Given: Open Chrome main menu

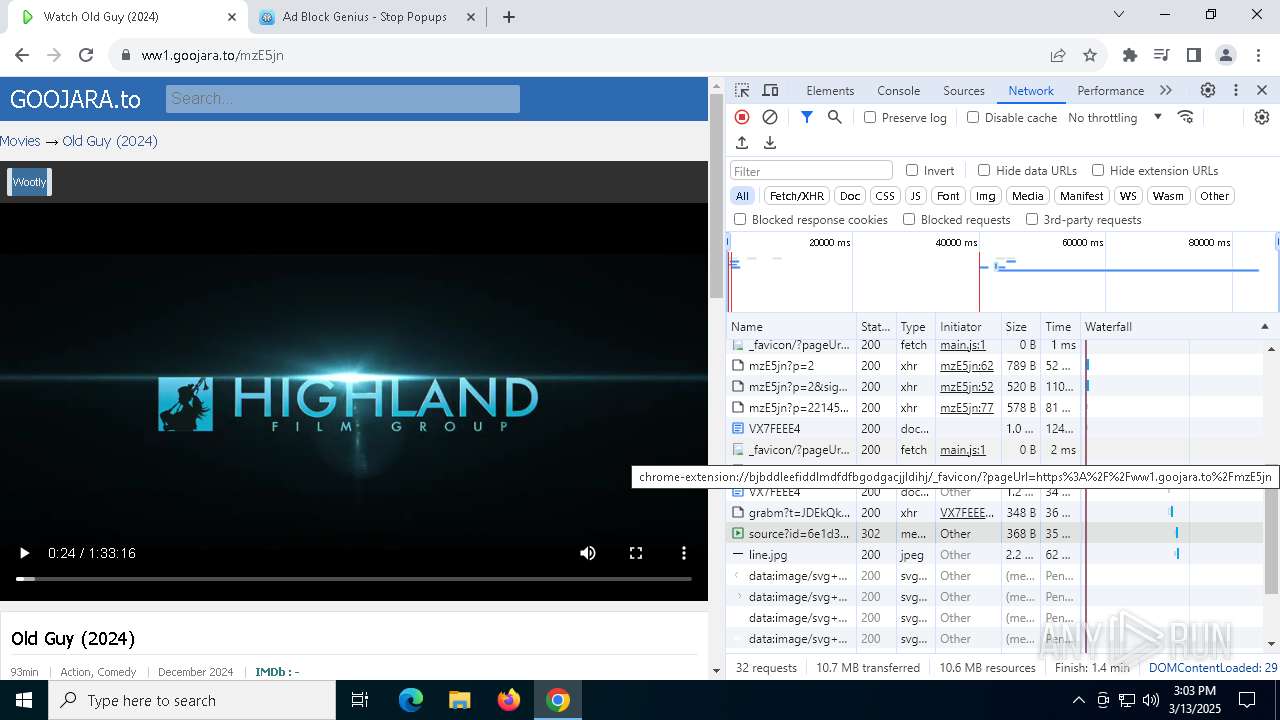Looking at the screenshot, I should [x=1258, y=55].
